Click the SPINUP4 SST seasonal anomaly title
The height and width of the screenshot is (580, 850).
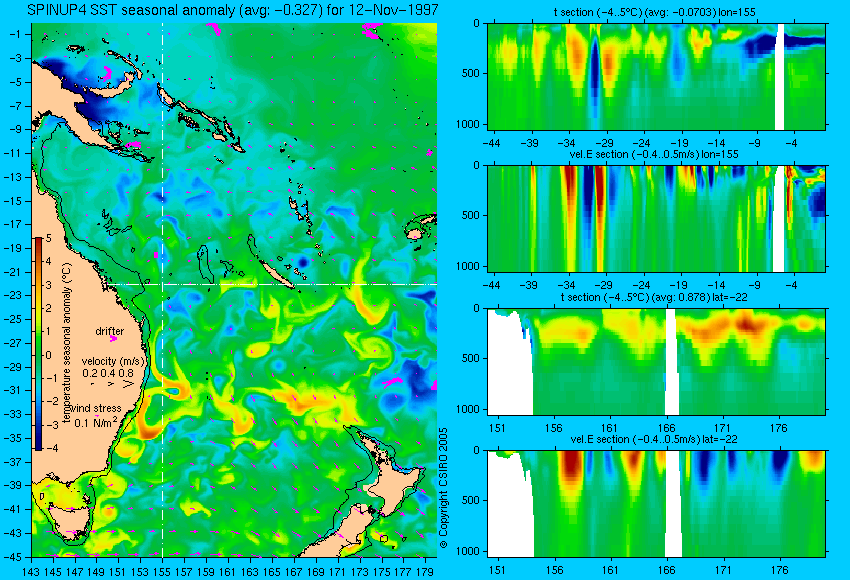coord(232,10)
